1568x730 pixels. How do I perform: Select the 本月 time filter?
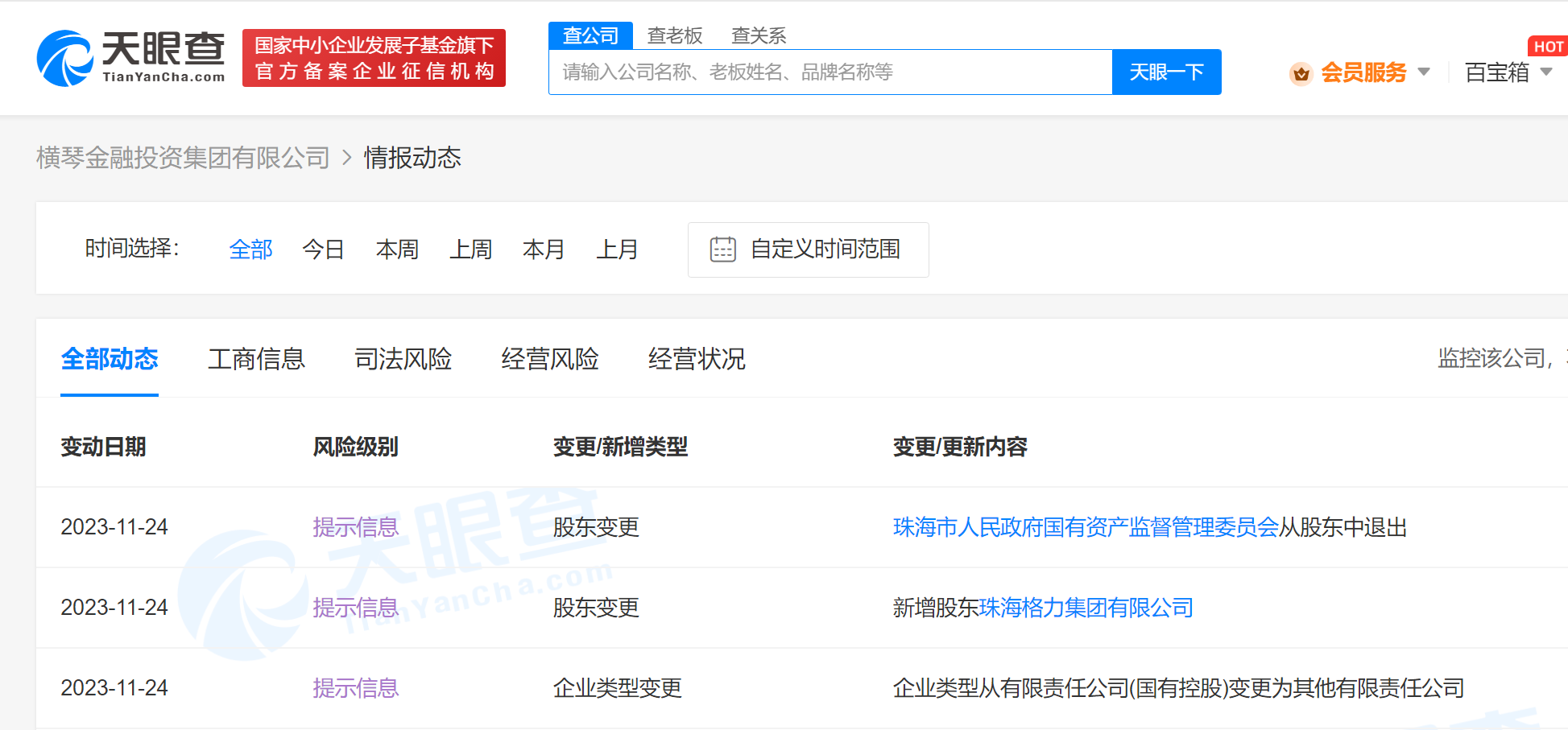(544, 250)
